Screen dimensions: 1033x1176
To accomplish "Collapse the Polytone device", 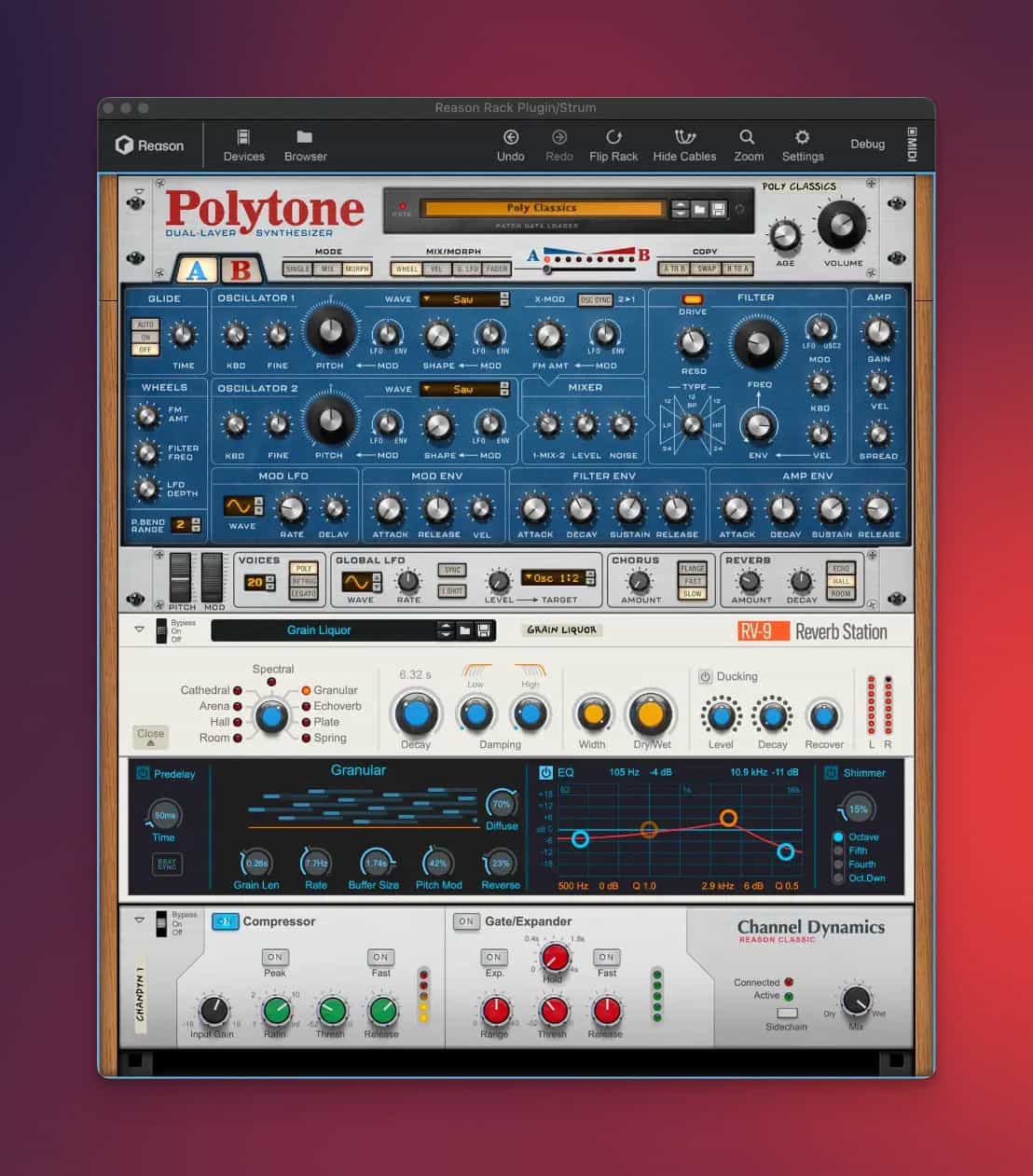I will pyautogui.click(x=138, y=191).
